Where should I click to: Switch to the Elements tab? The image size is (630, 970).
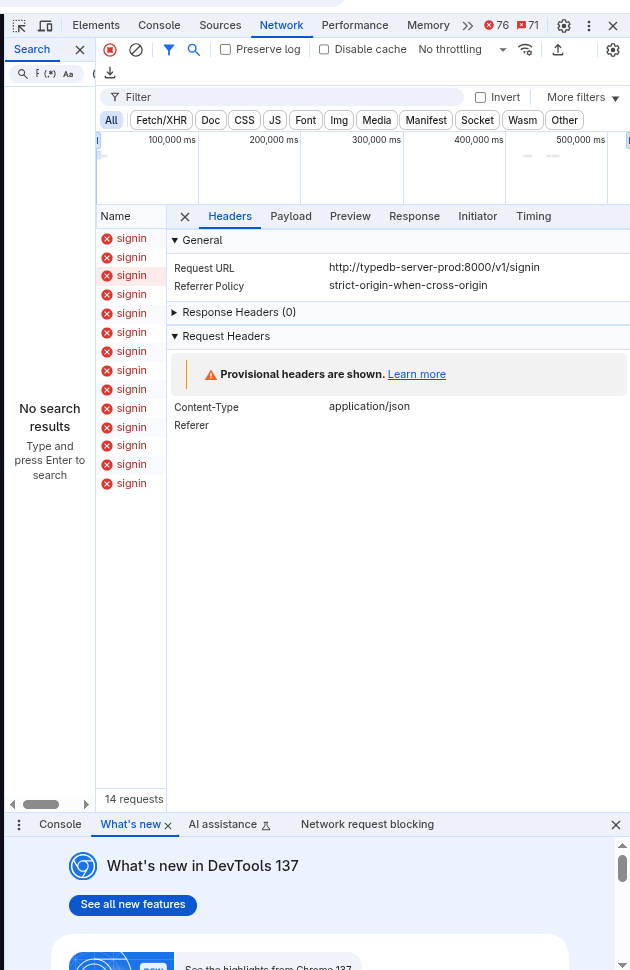[x=96, y=25]
